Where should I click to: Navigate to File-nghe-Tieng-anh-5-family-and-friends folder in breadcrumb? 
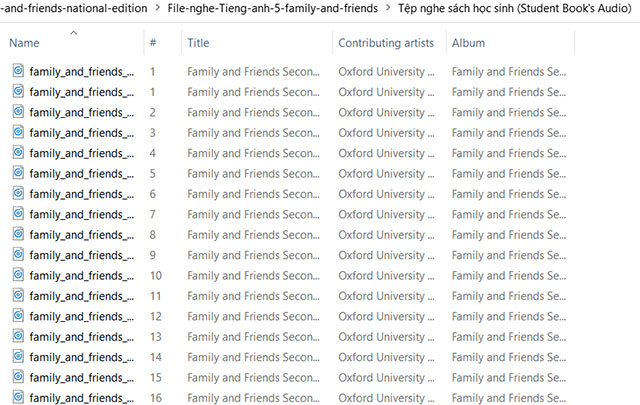click(x=273, y=10)
